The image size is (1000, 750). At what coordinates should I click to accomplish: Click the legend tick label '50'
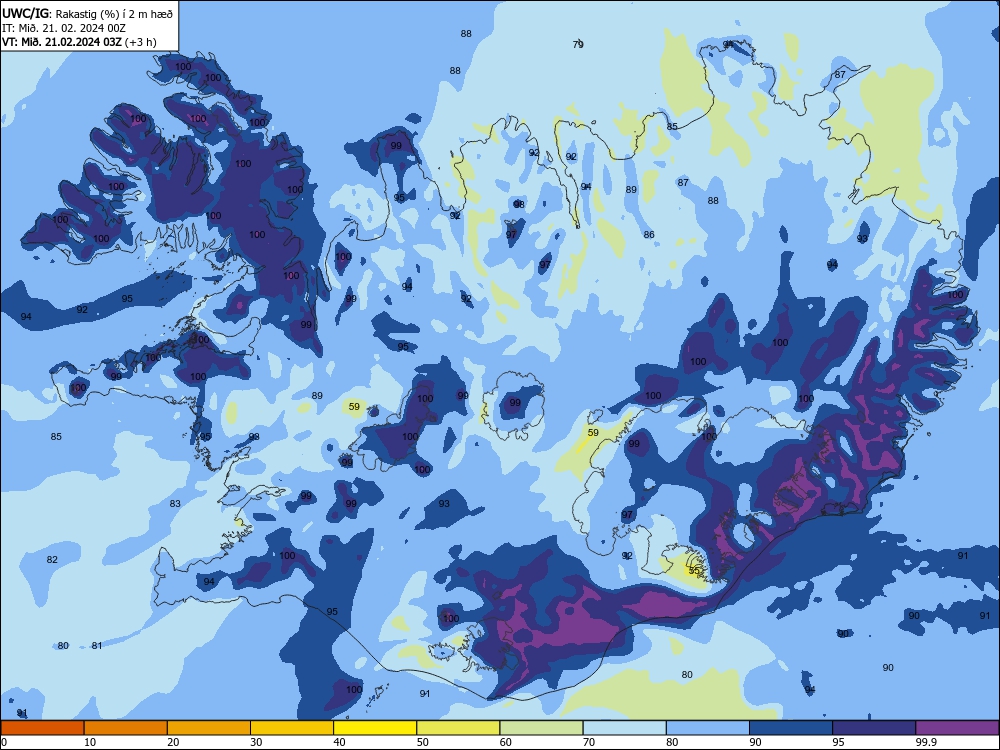pos(422,742)
